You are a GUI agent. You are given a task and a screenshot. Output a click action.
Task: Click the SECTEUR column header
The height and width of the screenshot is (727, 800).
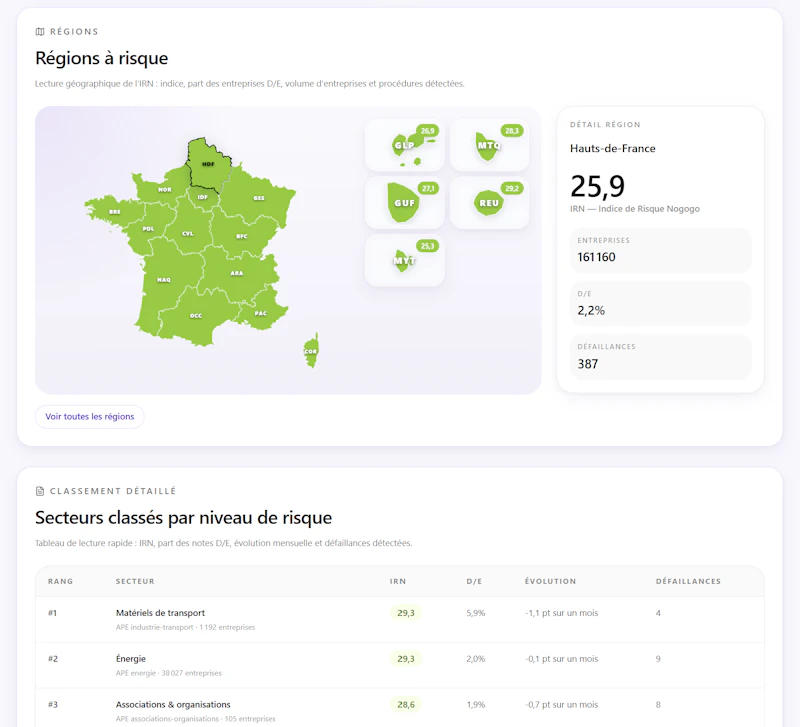(x=135, y=581)
